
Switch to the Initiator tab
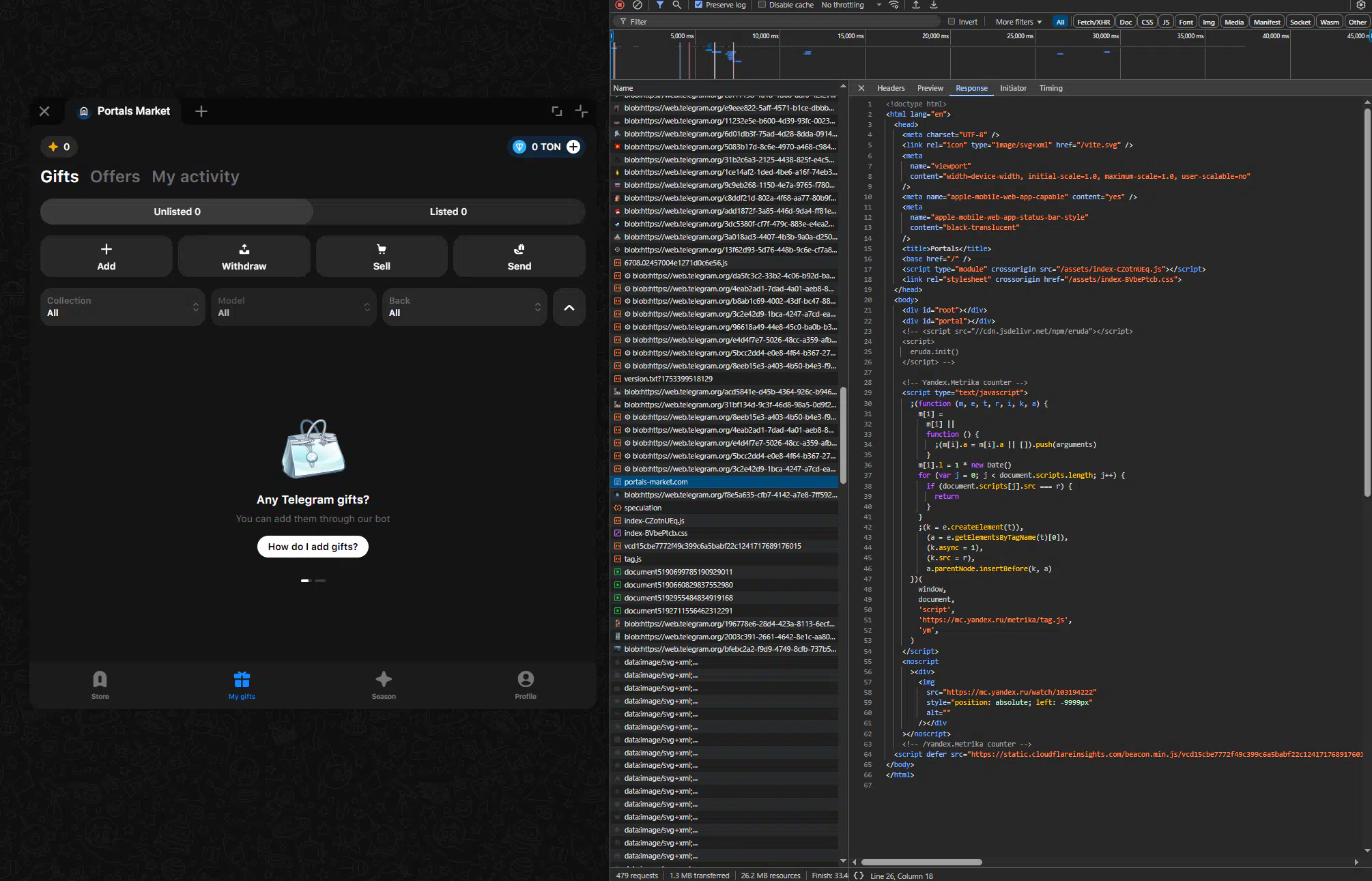tap(1013, 88)
